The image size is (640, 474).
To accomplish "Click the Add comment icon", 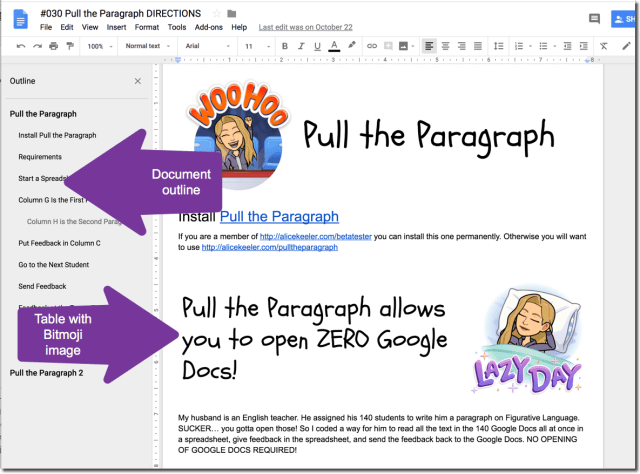I will [x=388, y=46].
